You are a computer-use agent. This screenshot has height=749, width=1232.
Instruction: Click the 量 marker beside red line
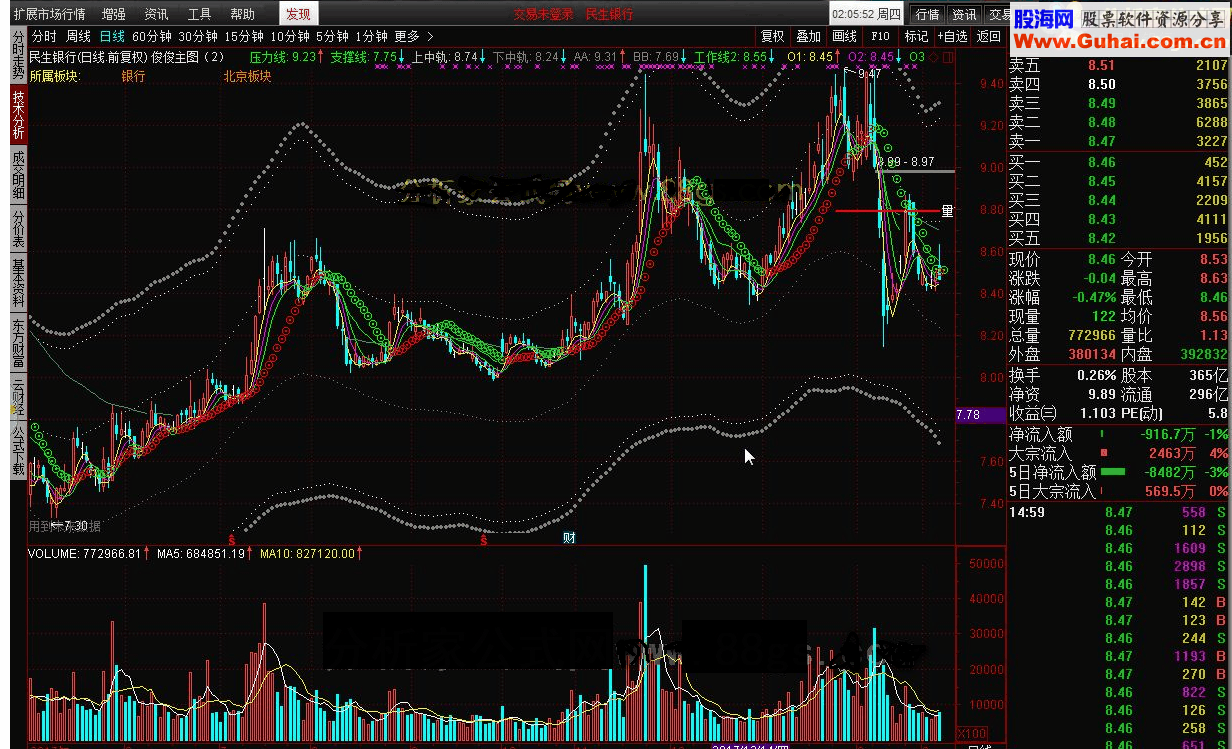tap(947, 211)
